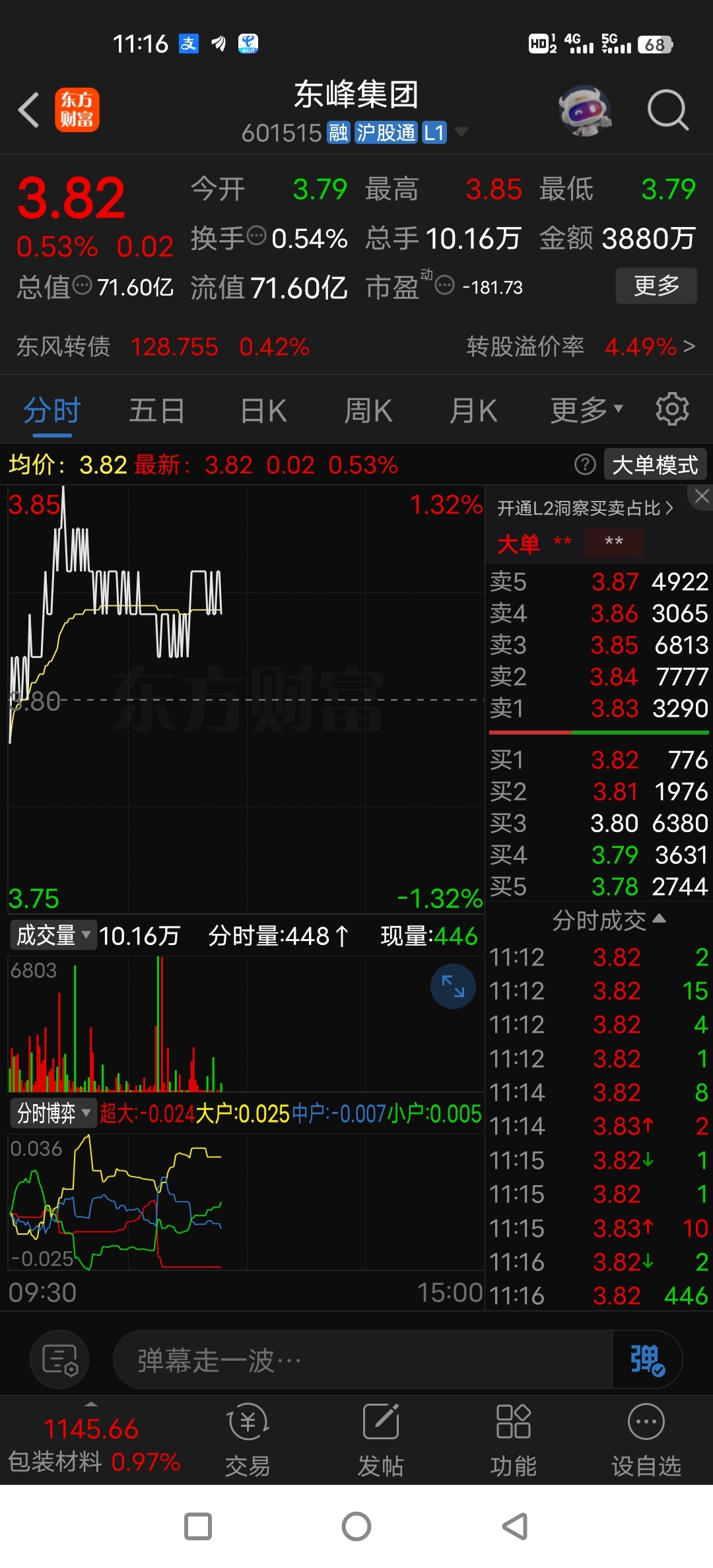Open the 功能 functions icon

[x=513, y=1441]
